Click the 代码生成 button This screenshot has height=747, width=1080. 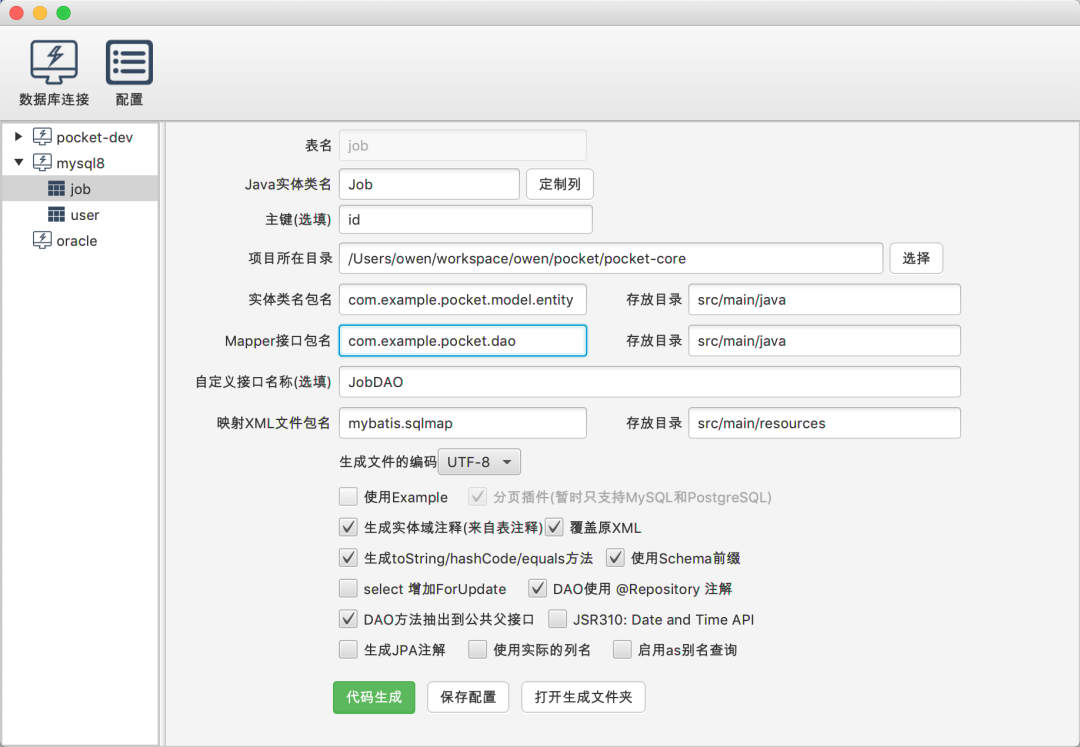point(373,697)
